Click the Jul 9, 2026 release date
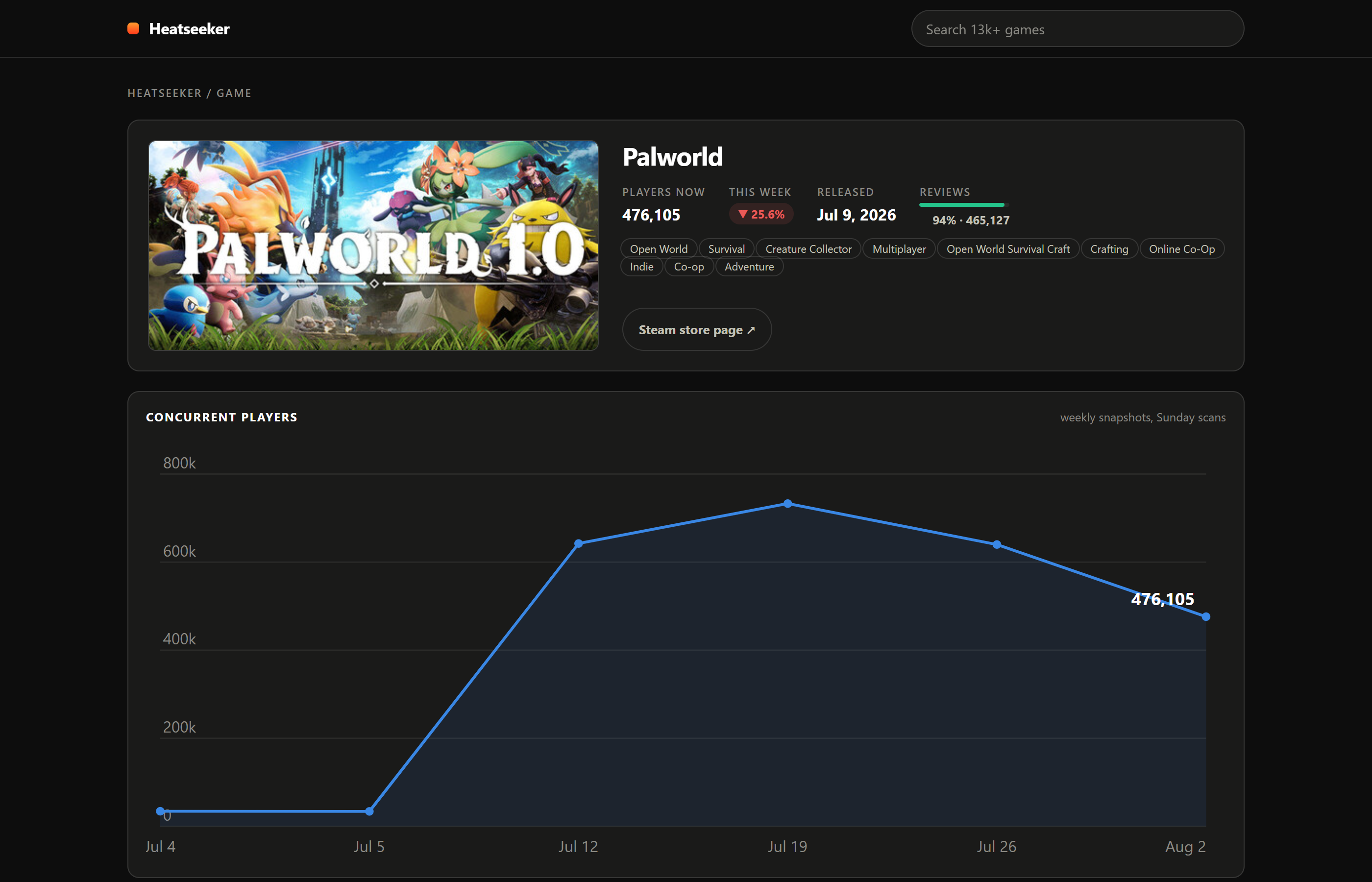This screenshot has width=1372, height=882. (x=856, y=215)
